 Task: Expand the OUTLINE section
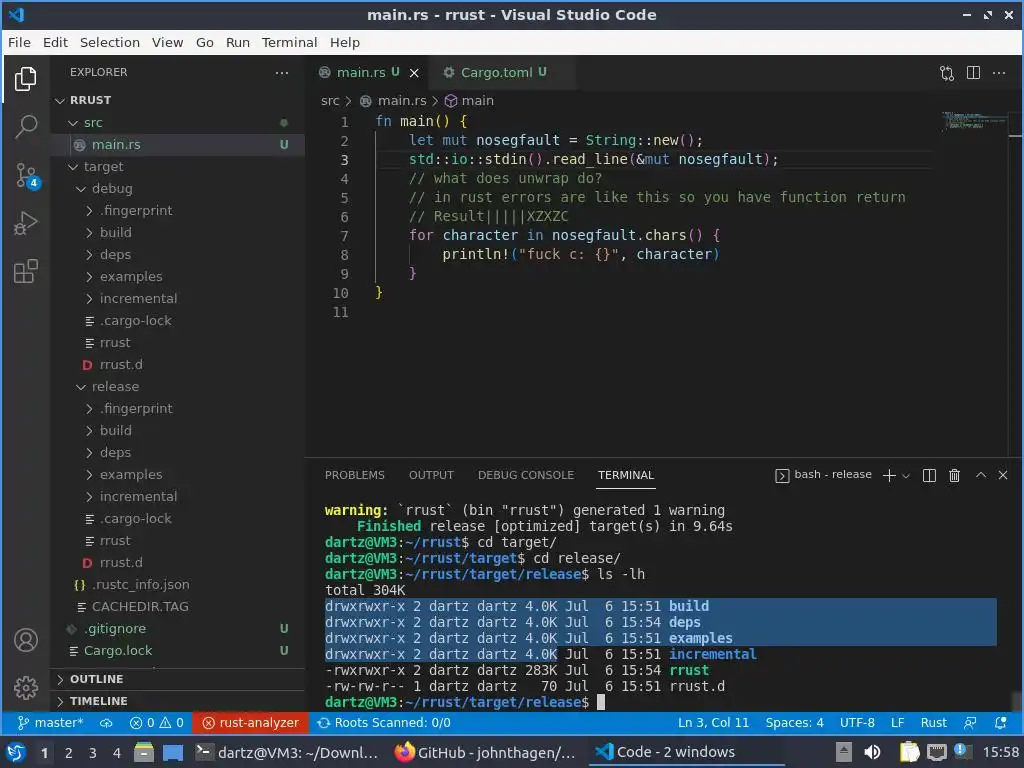pyautogui.click(x=178, y=679)
